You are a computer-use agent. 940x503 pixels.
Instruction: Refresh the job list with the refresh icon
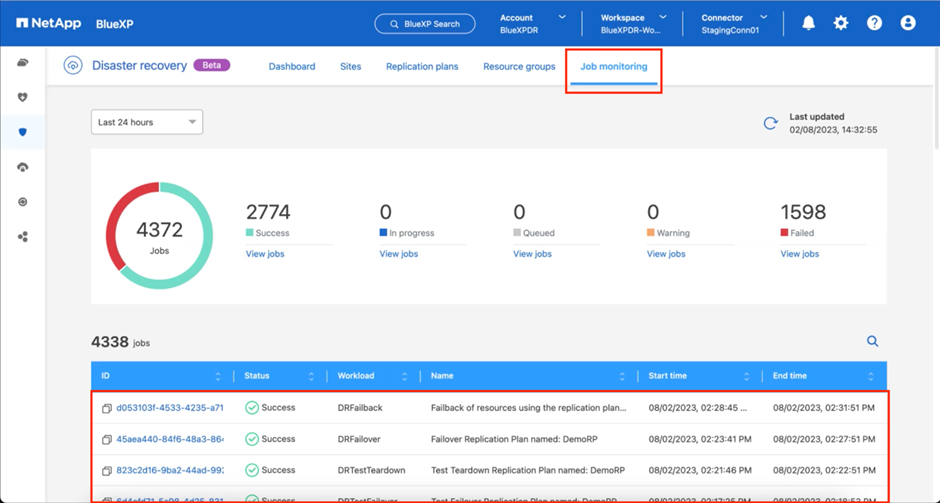(x=770, y=123)
